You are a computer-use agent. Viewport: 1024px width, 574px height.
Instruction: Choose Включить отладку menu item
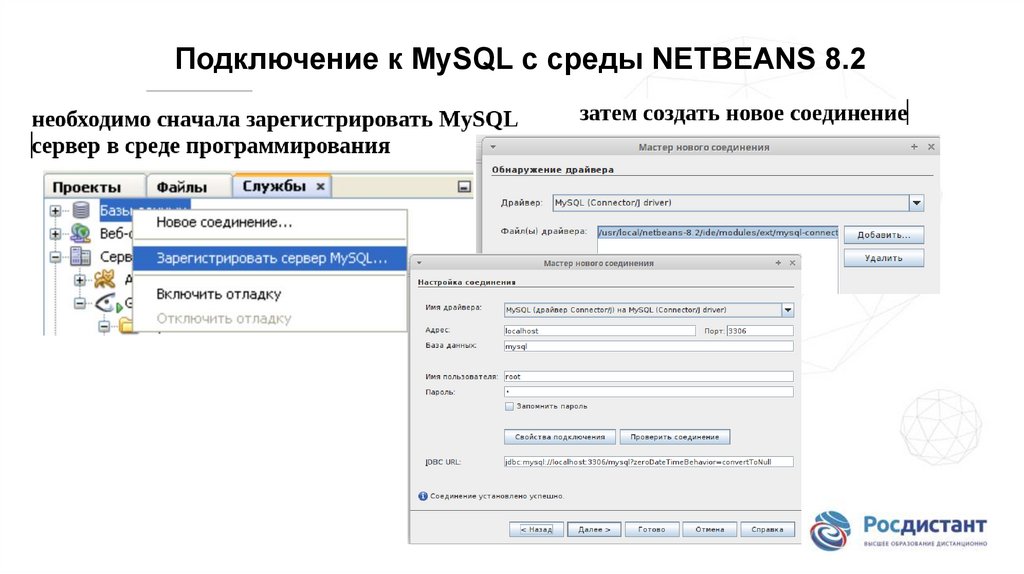(270, 295)
